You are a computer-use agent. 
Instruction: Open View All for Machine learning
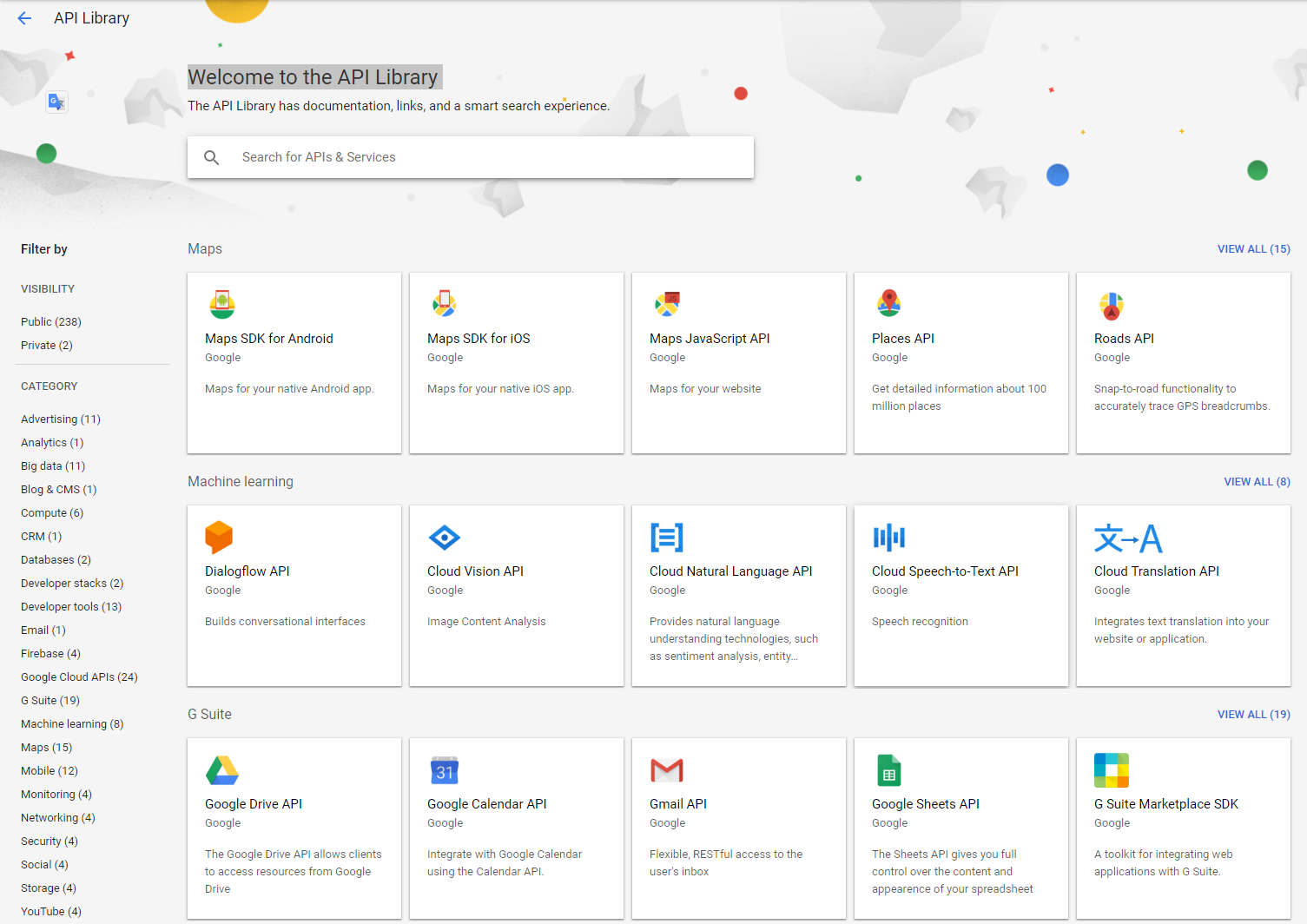[1257, 482]
